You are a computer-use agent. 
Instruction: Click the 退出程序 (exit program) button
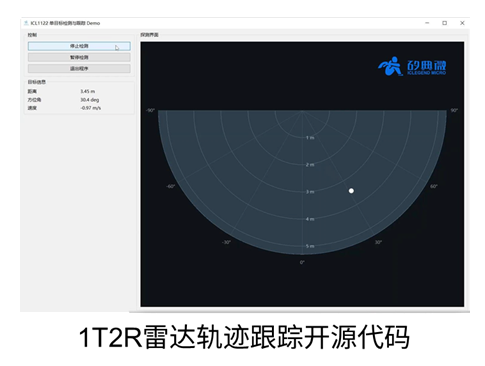coord(79,69)
